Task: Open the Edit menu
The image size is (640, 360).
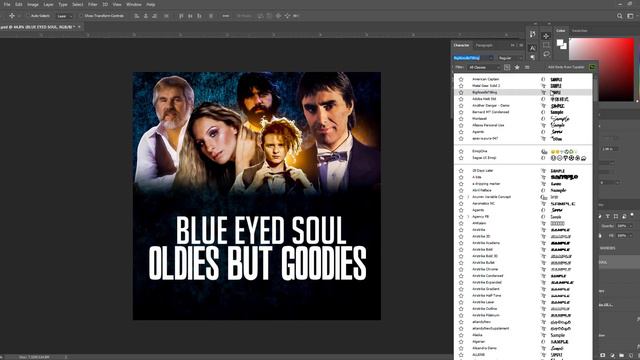Action: [x=19, y=4]
